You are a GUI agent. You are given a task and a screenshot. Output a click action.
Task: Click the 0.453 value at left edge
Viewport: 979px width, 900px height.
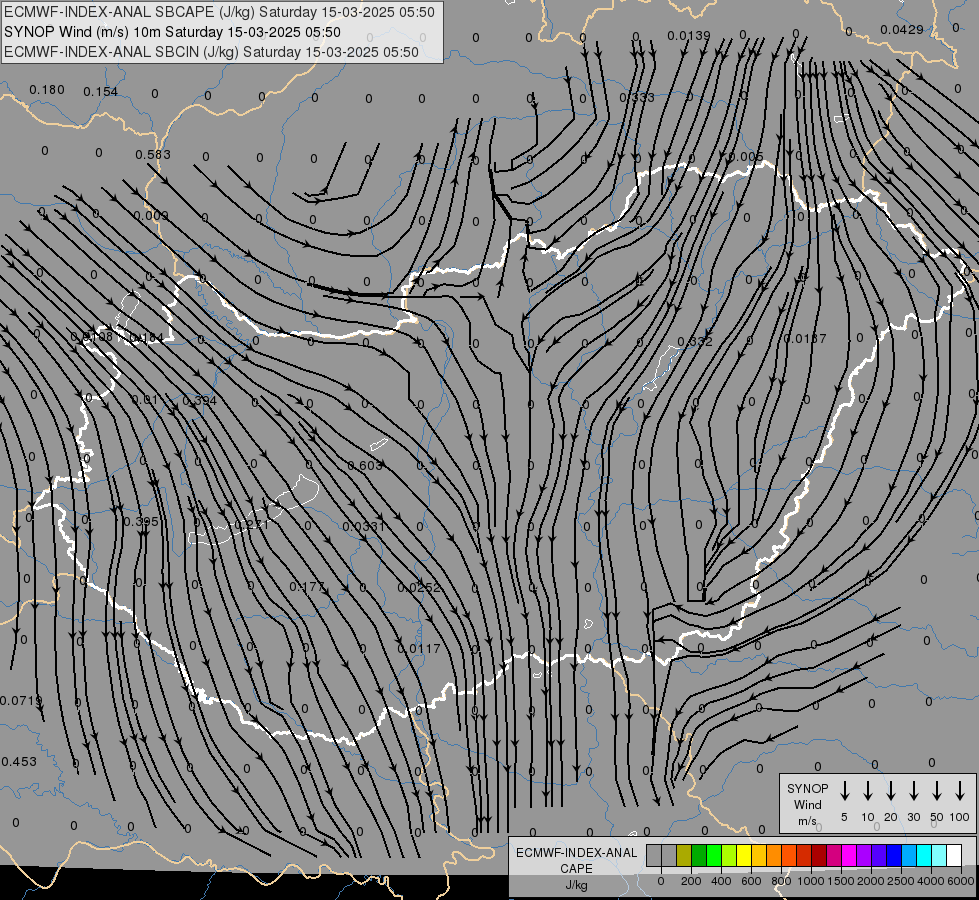[19, 762]
